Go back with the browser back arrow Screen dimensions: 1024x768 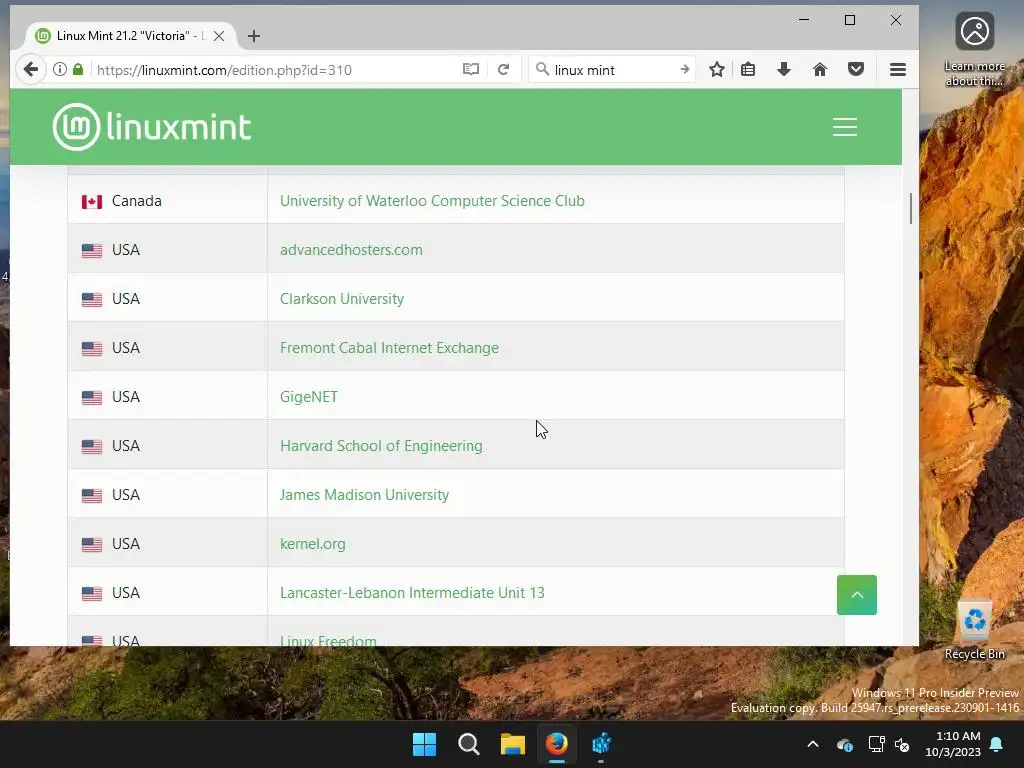tap(31, 69)
